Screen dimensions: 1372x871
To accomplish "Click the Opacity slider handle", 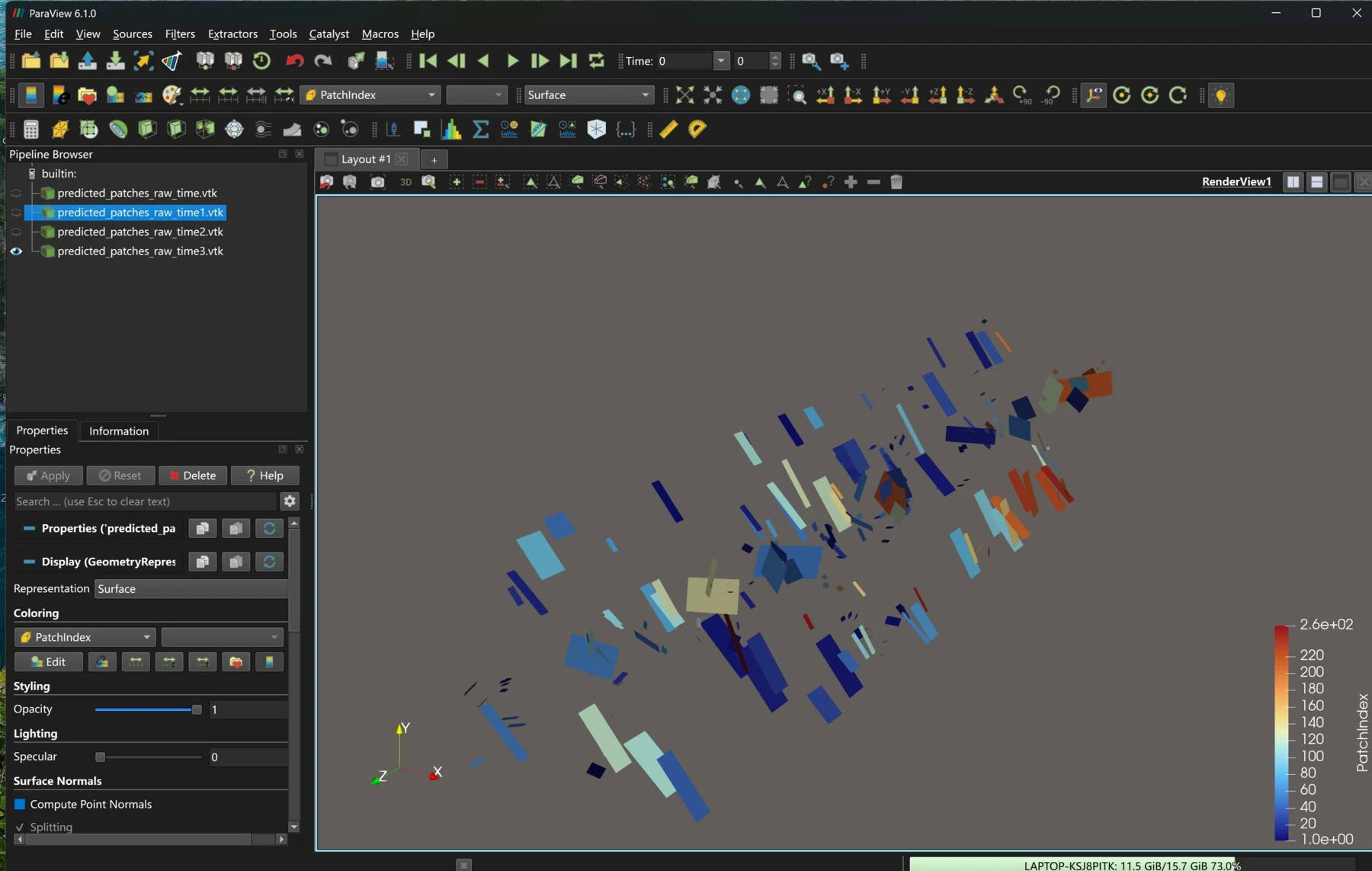I will click(197, 709).
